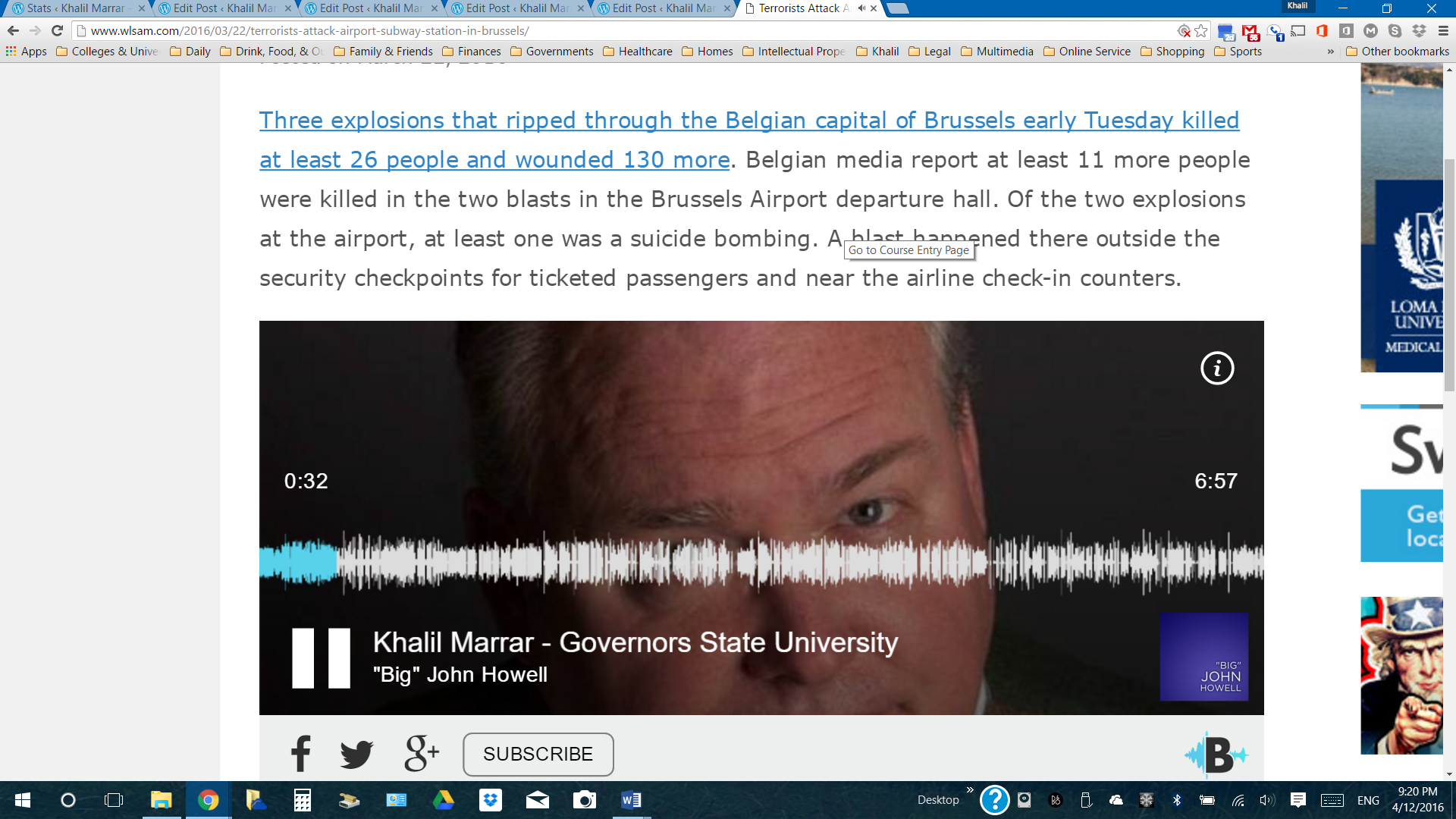The image size is (1456, 819).
Task: Expand hidden bookmarks chevron
Action: (x=1330, y=52)
